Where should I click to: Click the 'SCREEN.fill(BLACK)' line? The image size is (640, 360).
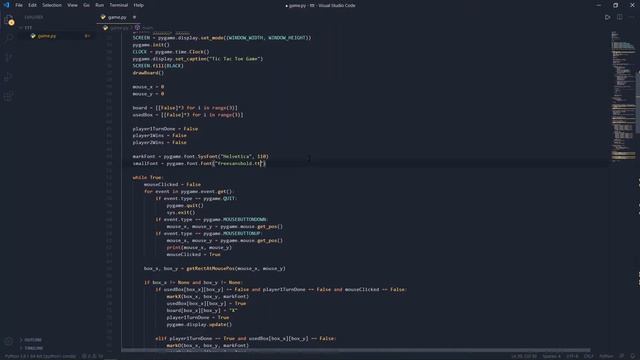158,66
